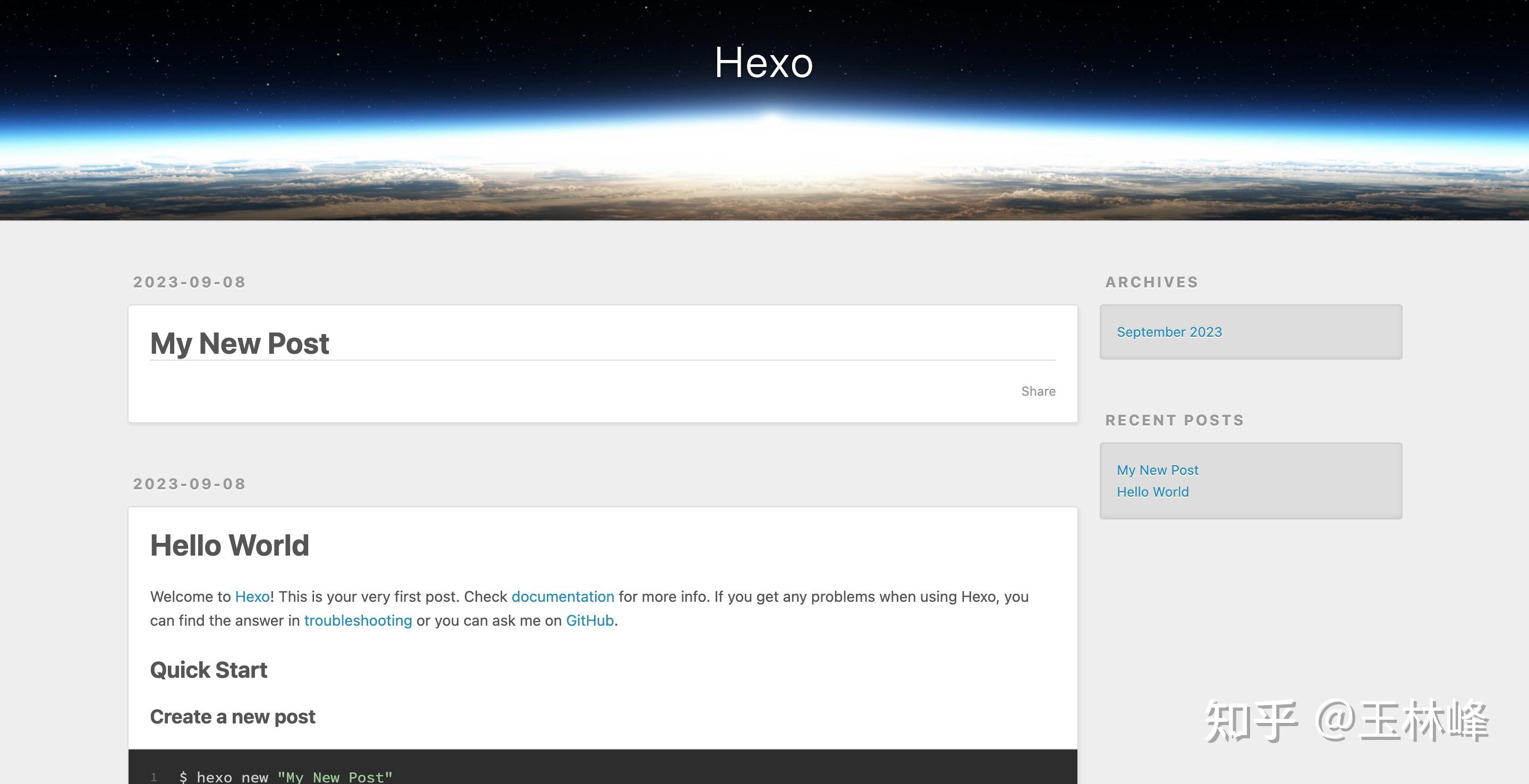The image size is (1529, 784).
Task: Click the Recent Posts sidebar heading
Action: click(x=1174, y=420)
